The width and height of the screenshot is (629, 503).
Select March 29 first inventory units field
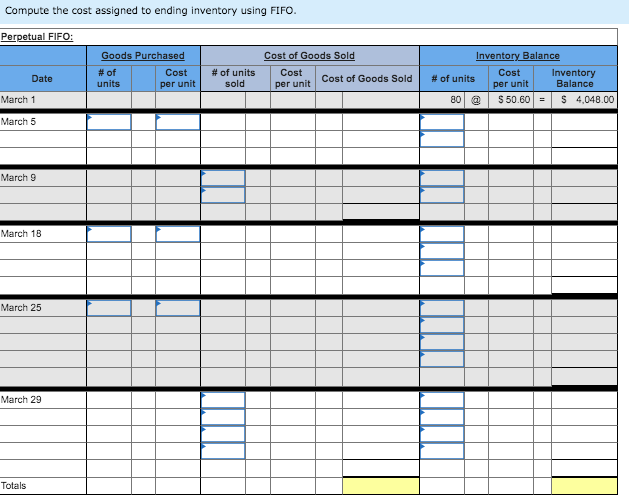click(442, 400)
